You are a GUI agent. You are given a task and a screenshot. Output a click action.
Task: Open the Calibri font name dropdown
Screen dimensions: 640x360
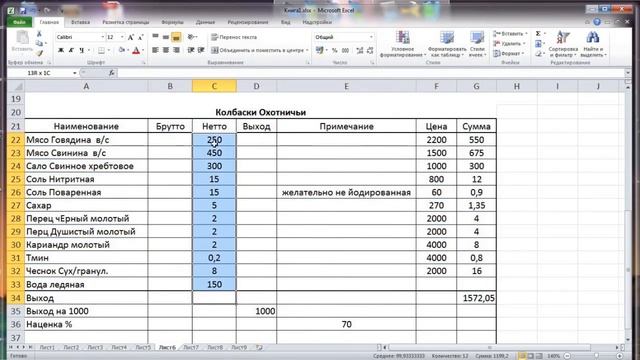102,37
